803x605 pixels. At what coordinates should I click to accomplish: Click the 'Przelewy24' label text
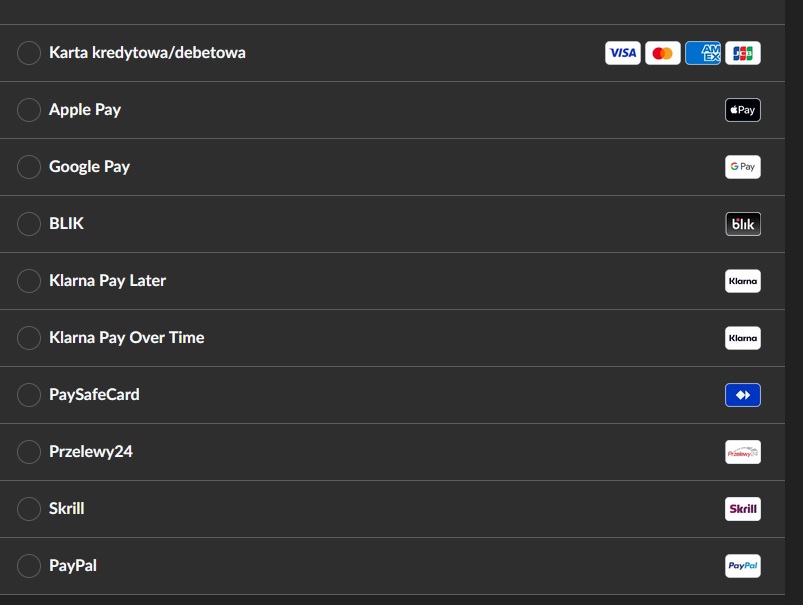(x=91, y=452)
